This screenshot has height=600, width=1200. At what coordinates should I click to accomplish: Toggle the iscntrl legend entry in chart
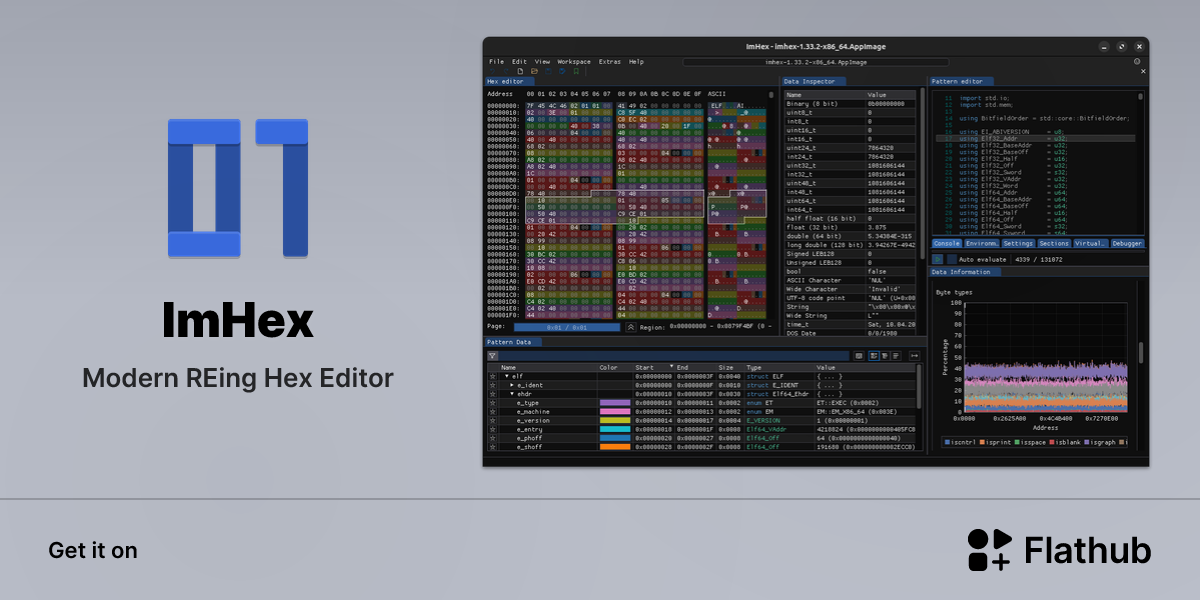(960, 441)
